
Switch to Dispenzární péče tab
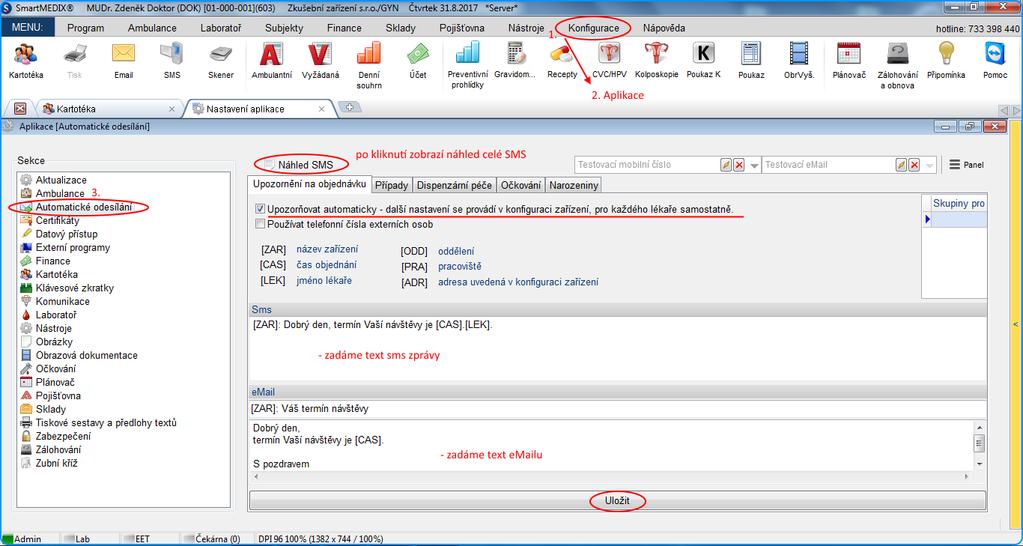pyautogui.click(x=455, y=185)
